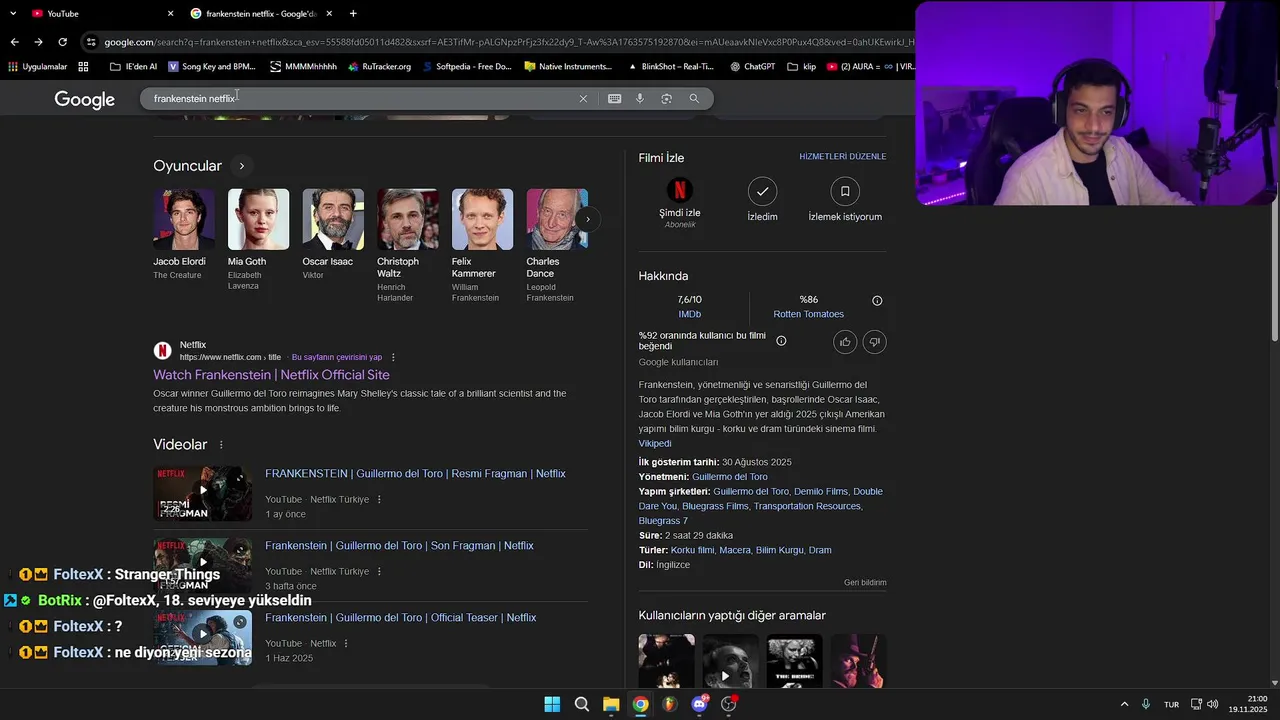Open the Discord taskbar icon
1280x720 pixels.
[x=699, y=704]
